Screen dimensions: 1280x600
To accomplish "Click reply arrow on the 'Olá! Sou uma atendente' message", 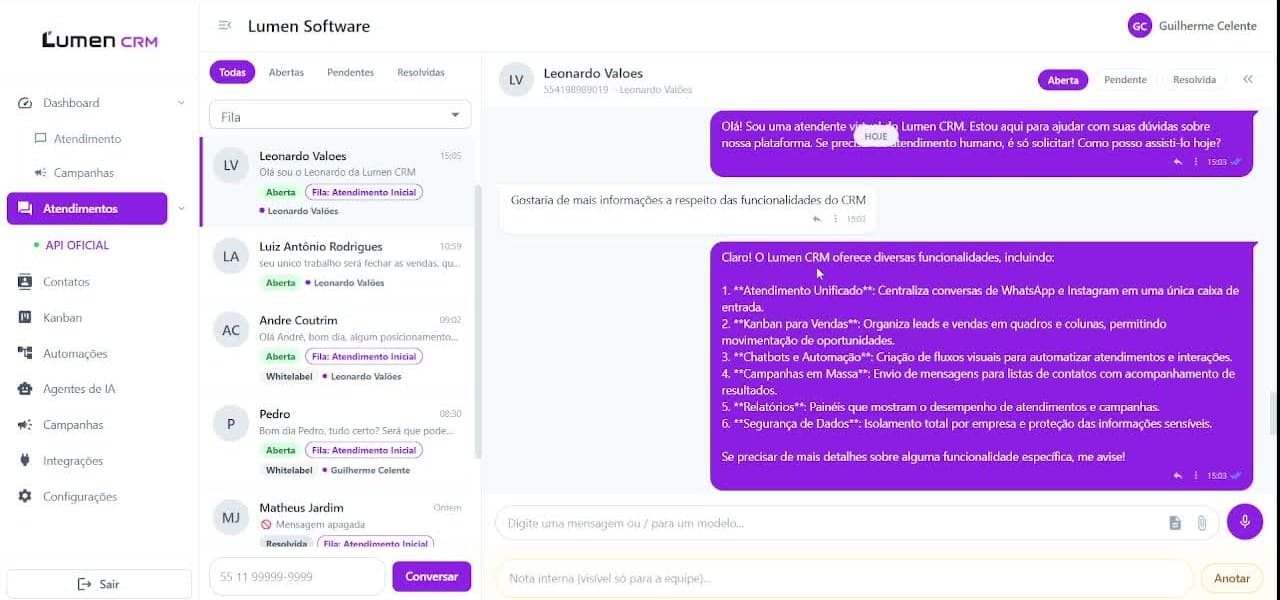I will (x=1178, y=162).
